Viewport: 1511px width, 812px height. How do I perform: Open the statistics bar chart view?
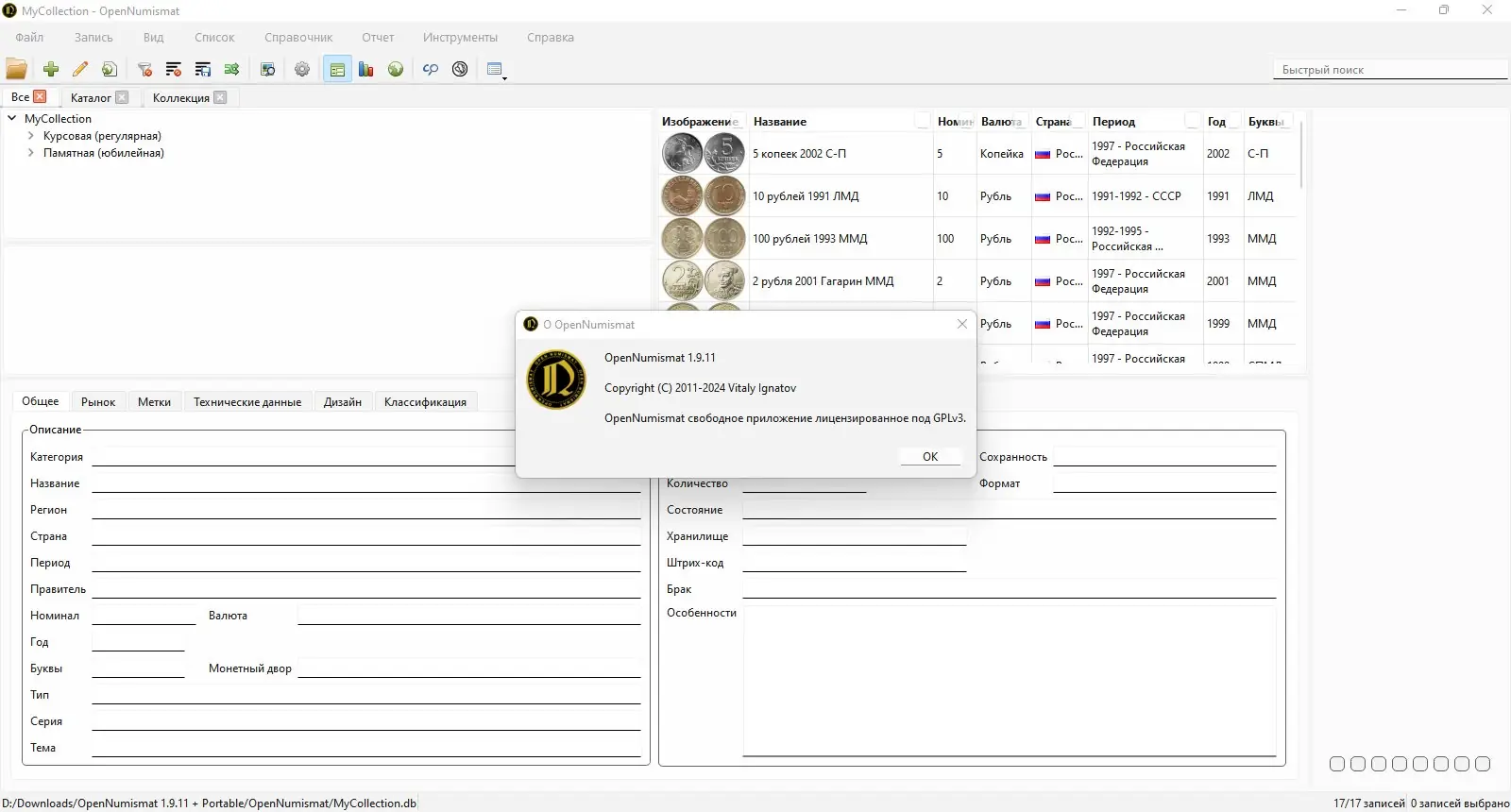pos(366,69)
